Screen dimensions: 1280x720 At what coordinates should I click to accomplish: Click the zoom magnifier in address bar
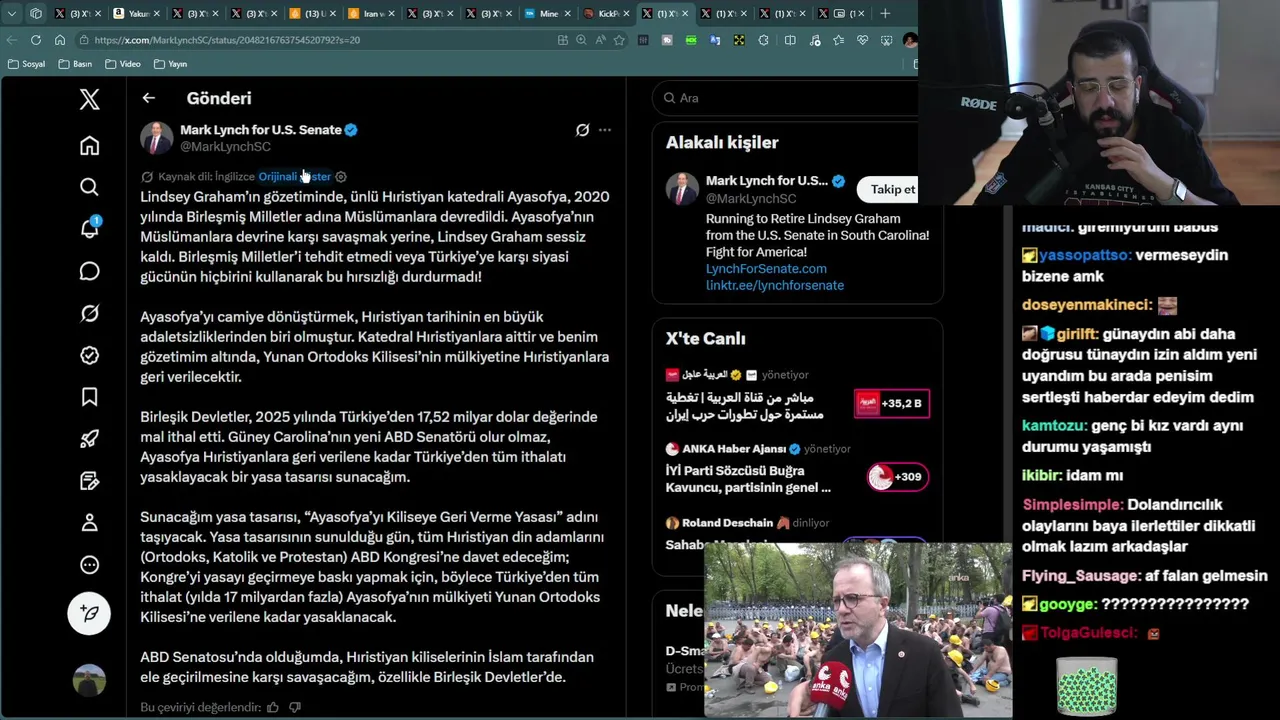[x=581, y=40]
